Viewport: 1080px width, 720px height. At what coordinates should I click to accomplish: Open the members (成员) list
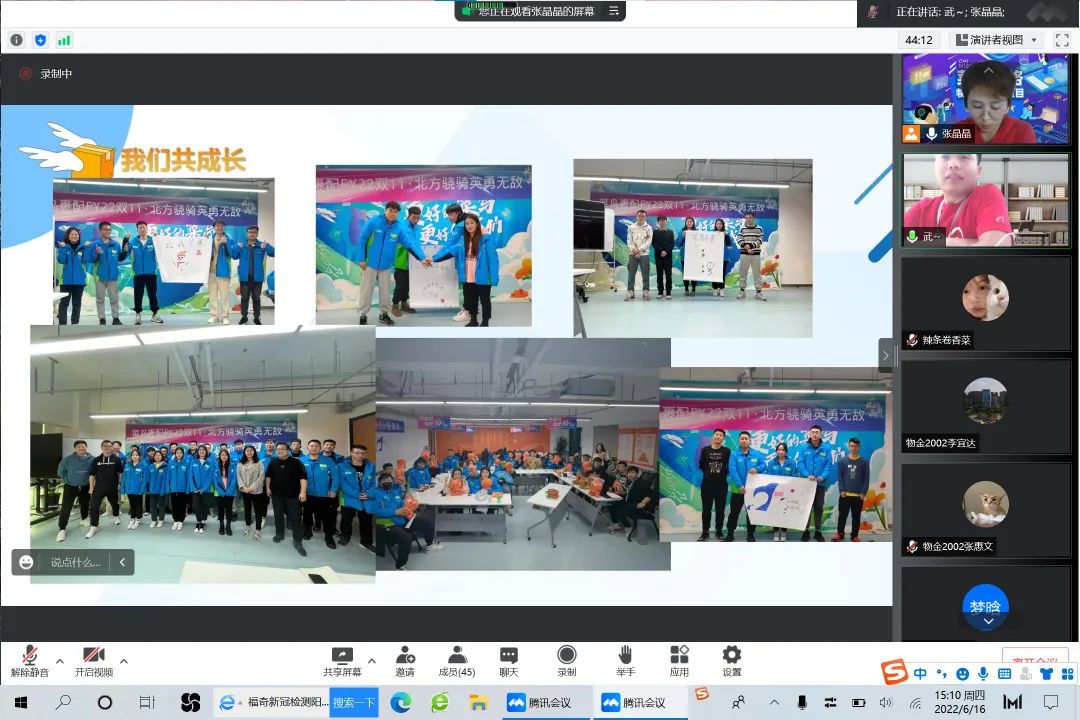point(457,660)
